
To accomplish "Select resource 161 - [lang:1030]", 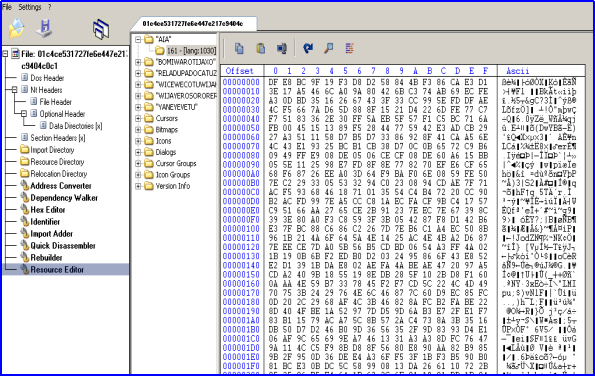I will 191,51.
